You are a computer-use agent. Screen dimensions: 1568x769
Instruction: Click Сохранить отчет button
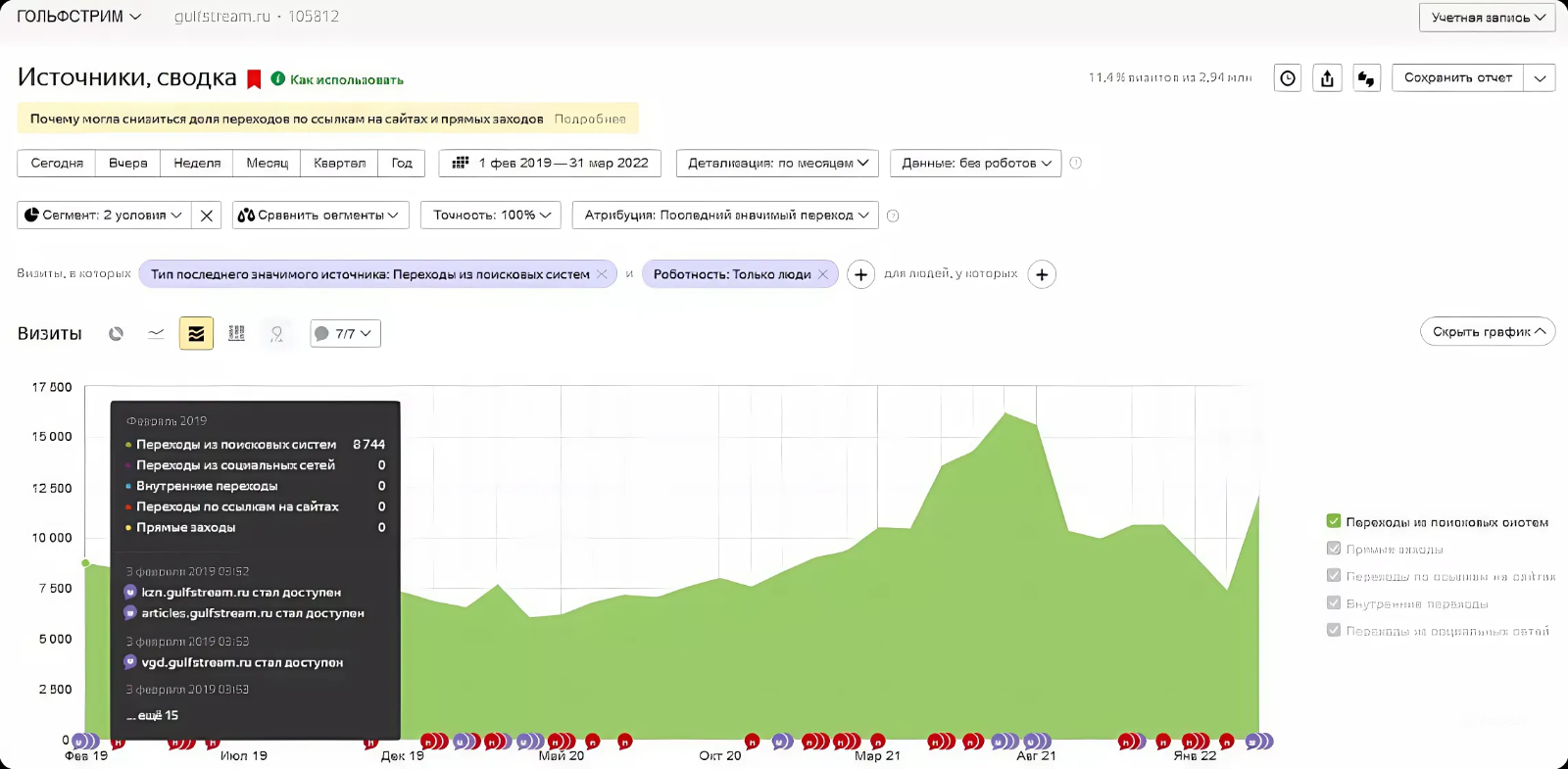point(1458,77)
